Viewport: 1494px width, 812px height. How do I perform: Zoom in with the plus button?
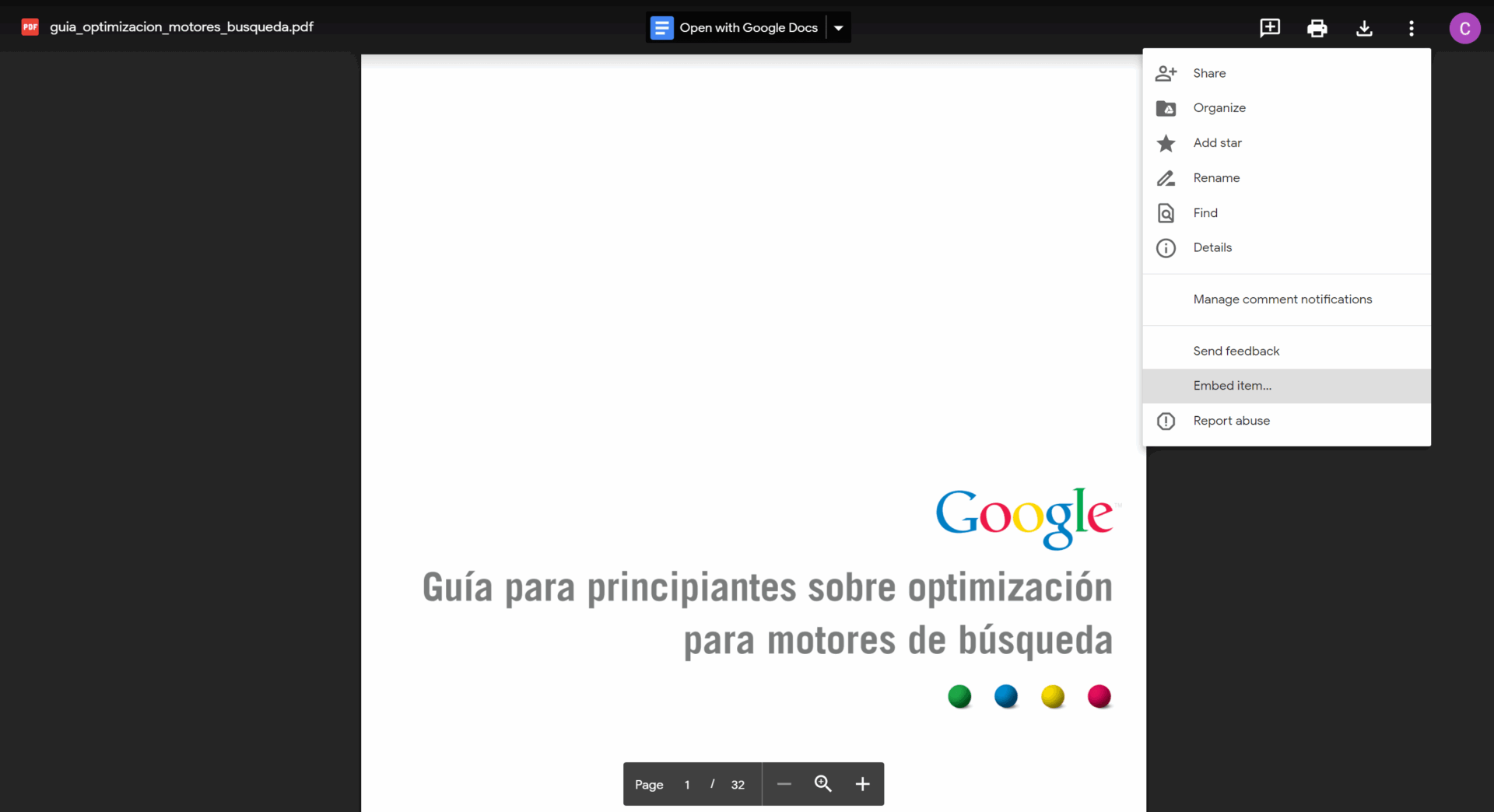862,784
